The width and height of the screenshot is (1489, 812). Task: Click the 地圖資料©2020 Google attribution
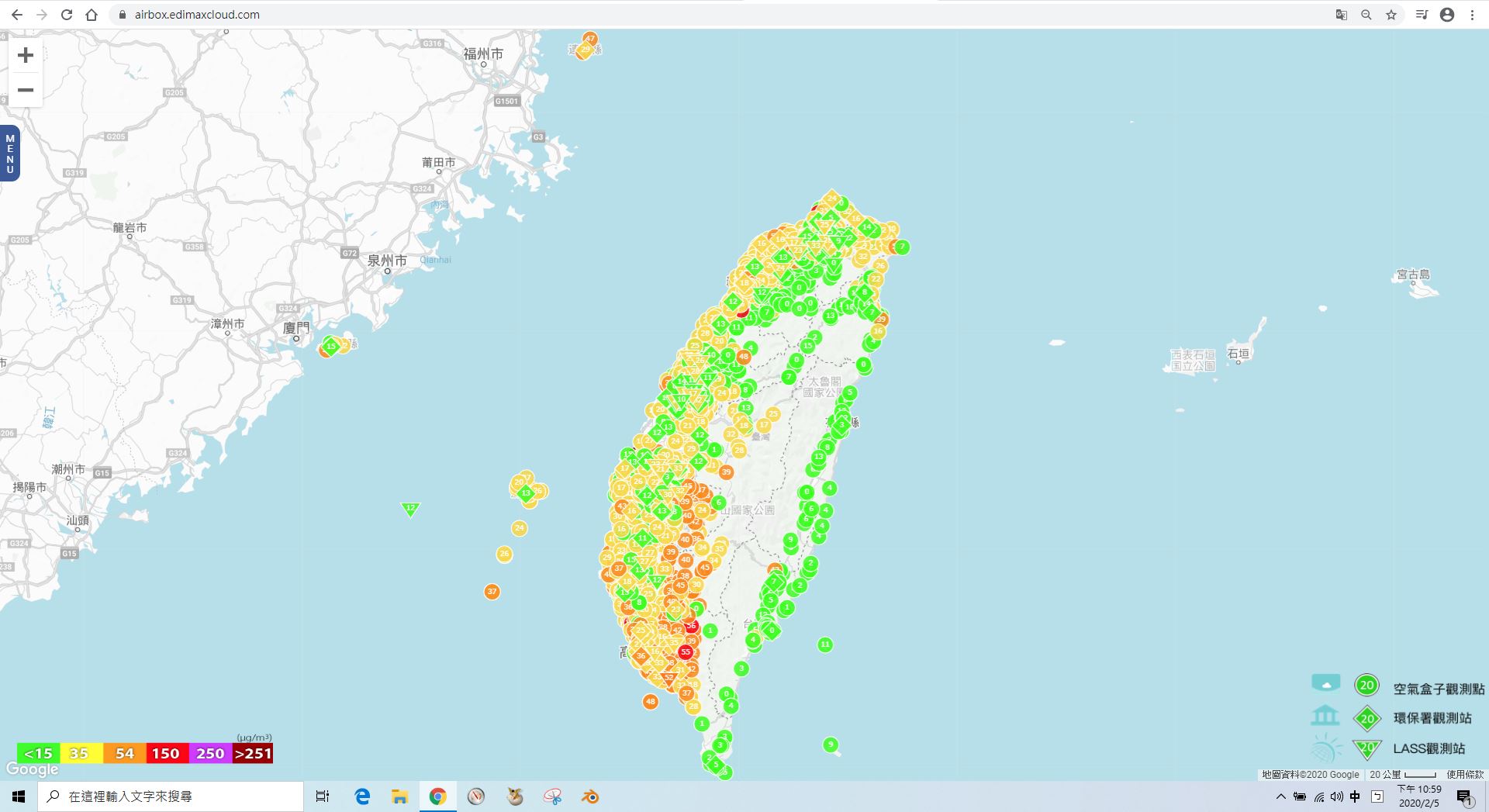tap(1310, 774)
